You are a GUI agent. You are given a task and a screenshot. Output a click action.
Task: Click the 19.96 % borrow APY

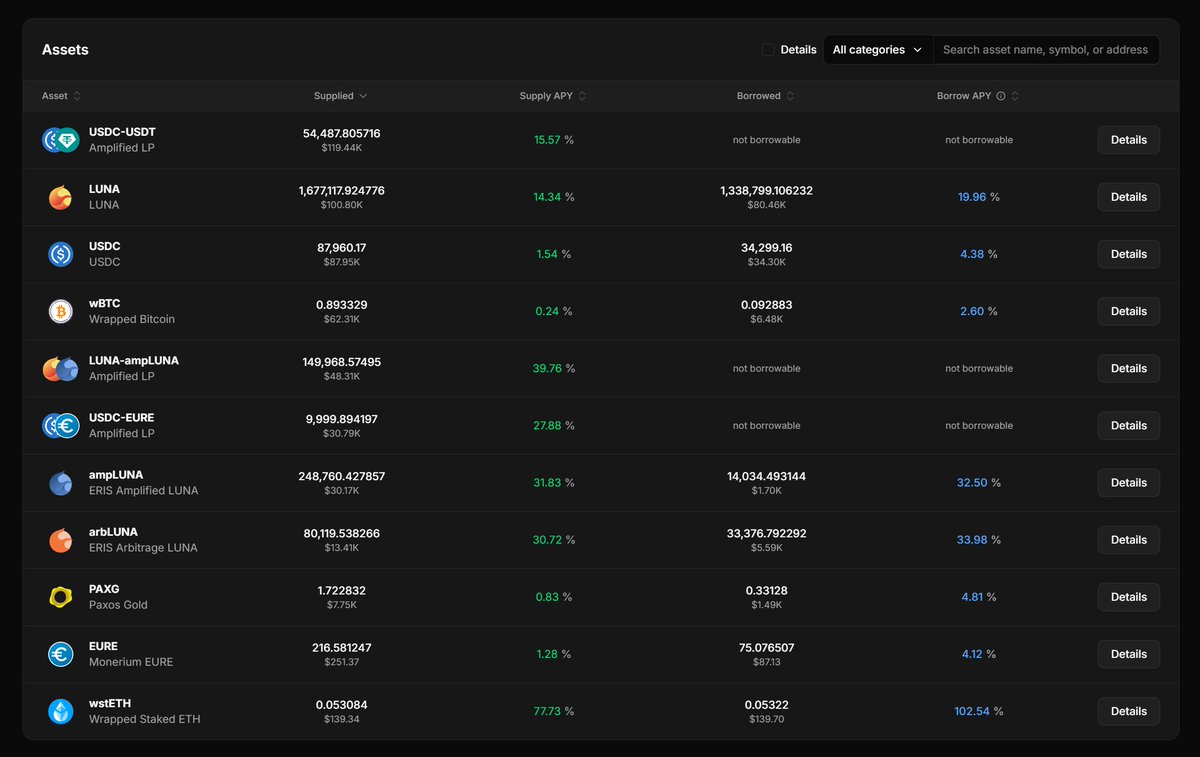978,197
